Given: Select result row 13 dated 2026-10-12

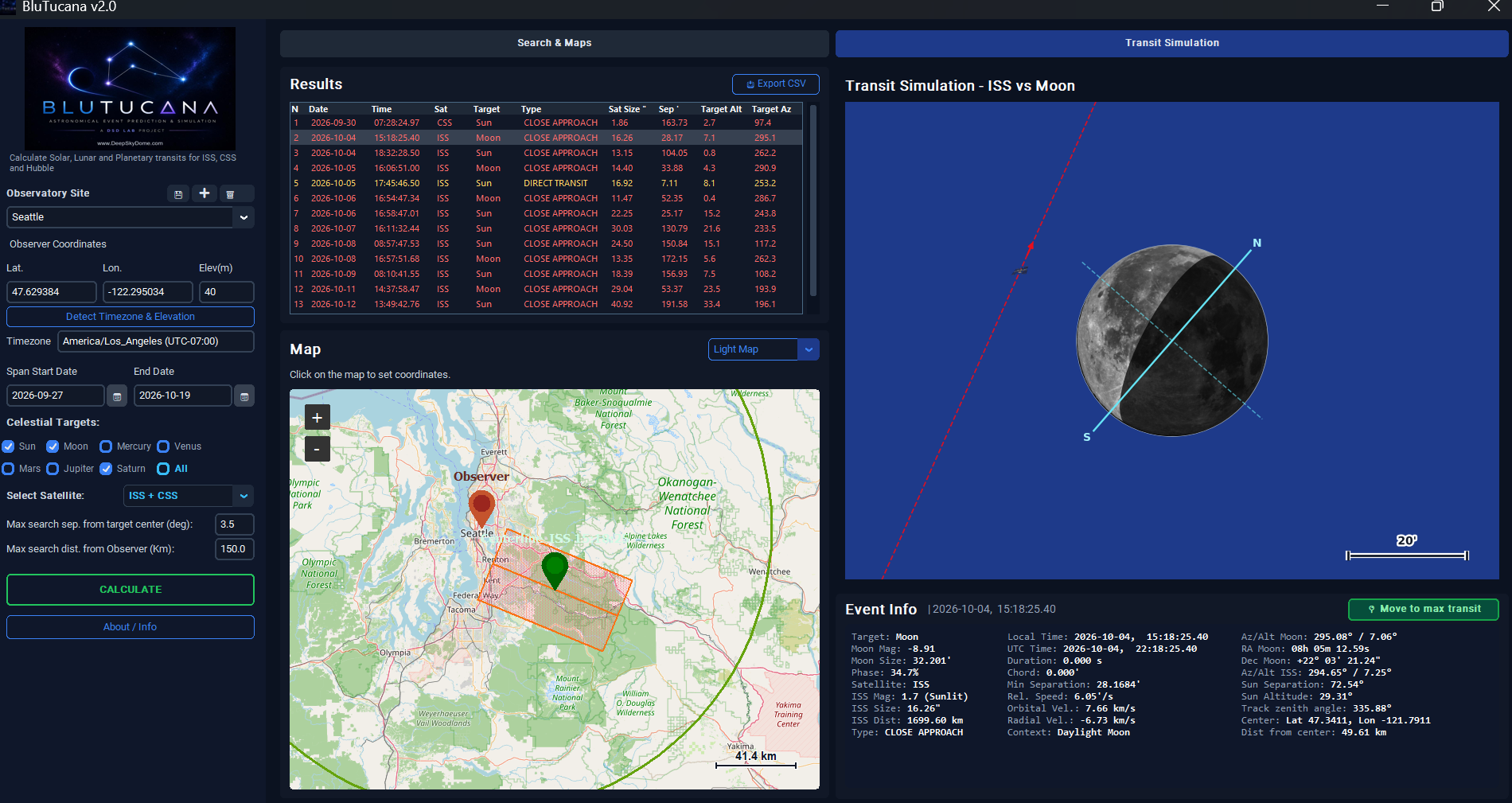Looking at the screenshot, I should pyautogui.click(x=547, y=304).
